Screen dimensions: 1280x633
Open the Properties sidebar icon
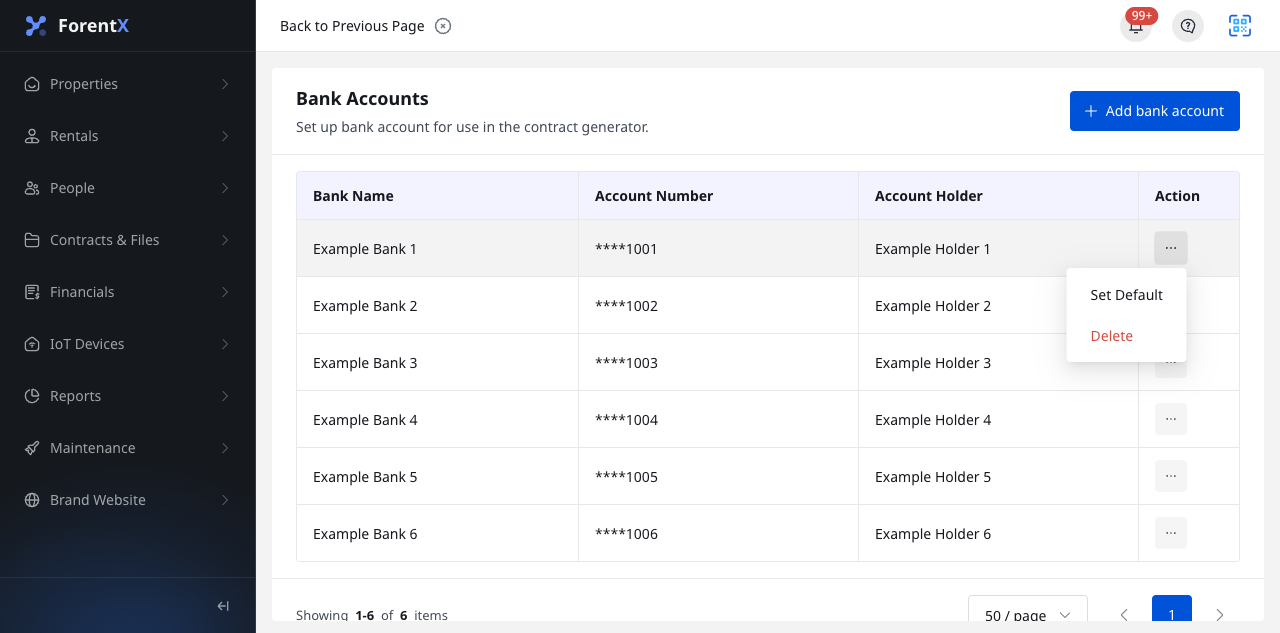pos(32,84)
